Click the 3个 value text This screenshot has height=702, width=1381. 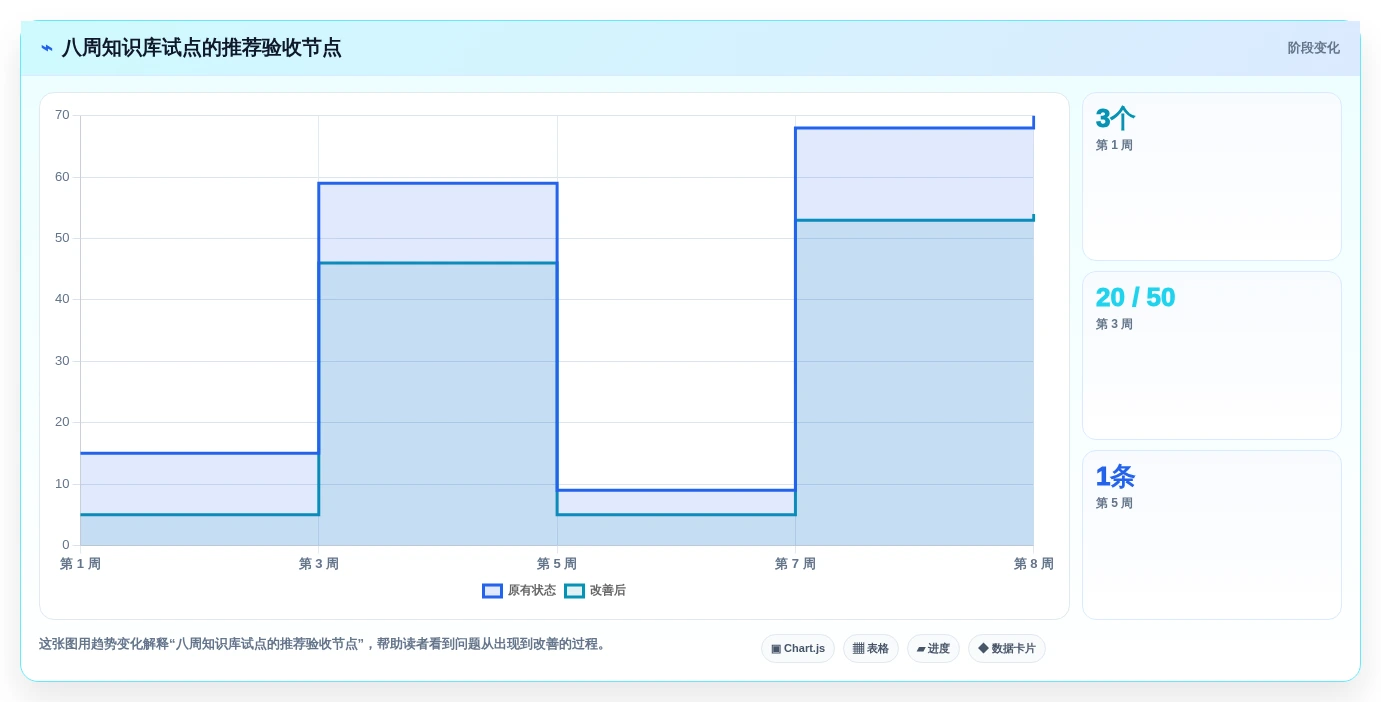tap(1115, 119)
